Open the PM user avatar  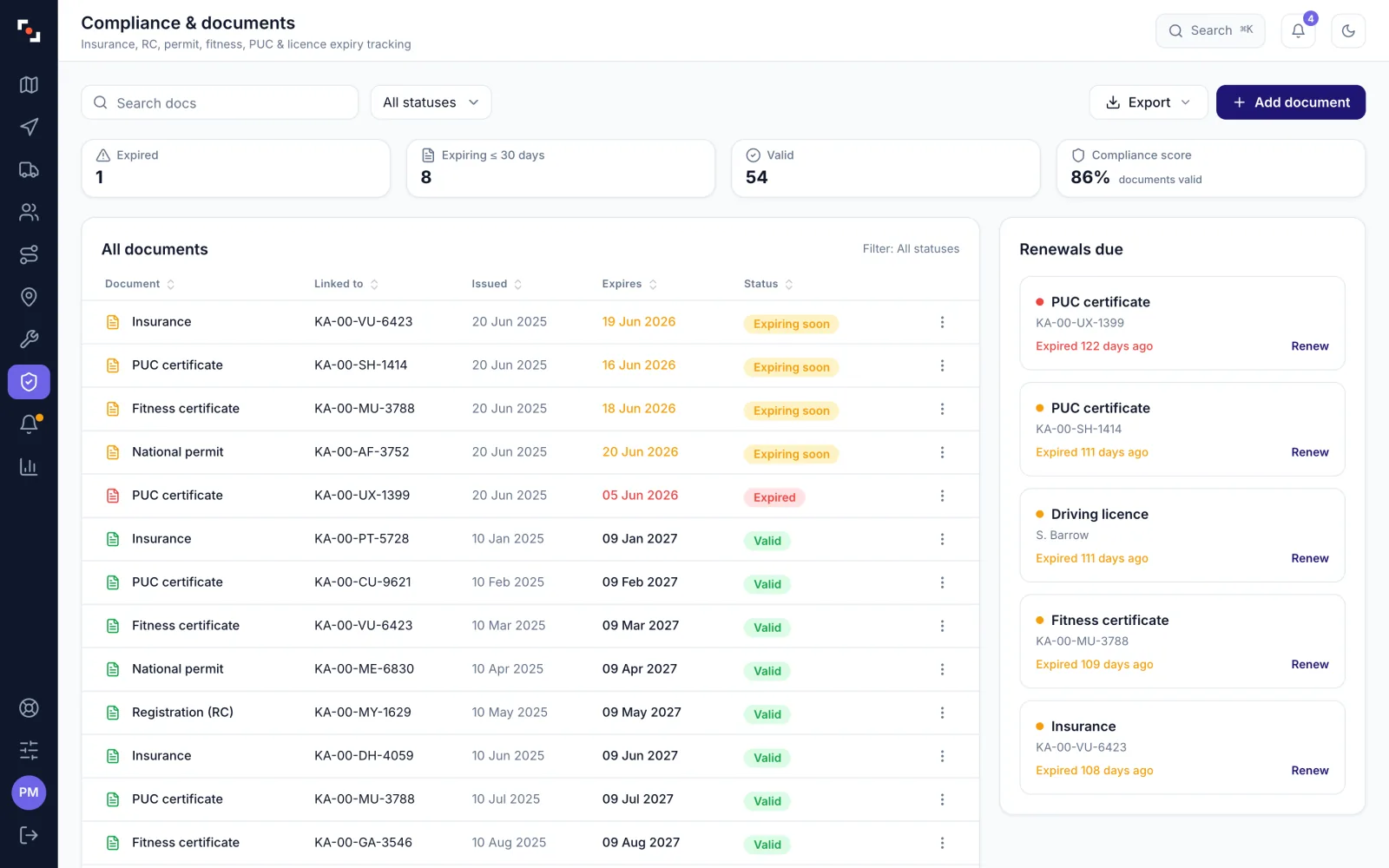(29, 792)
